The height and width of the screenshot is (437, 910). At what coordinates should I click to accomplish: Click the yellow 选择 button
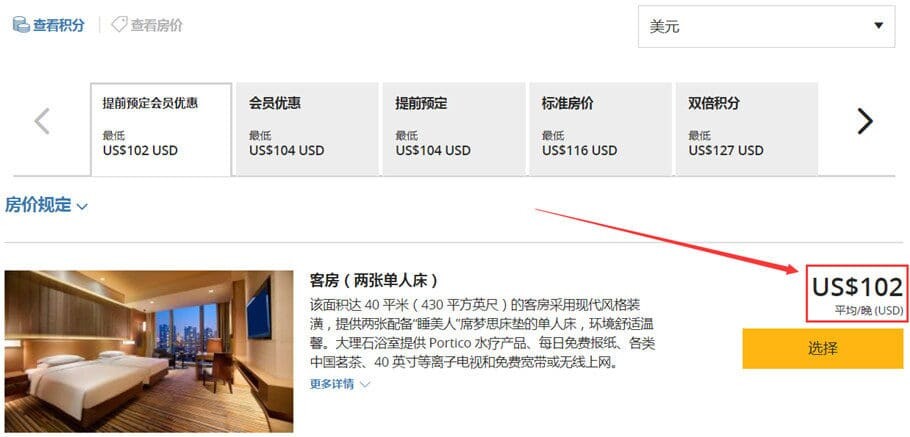click(x=823, y=349)
